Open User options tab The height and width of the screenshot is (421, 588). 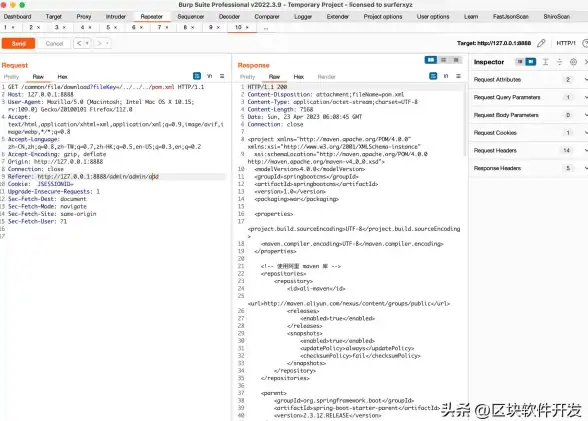tap(433, 16)
